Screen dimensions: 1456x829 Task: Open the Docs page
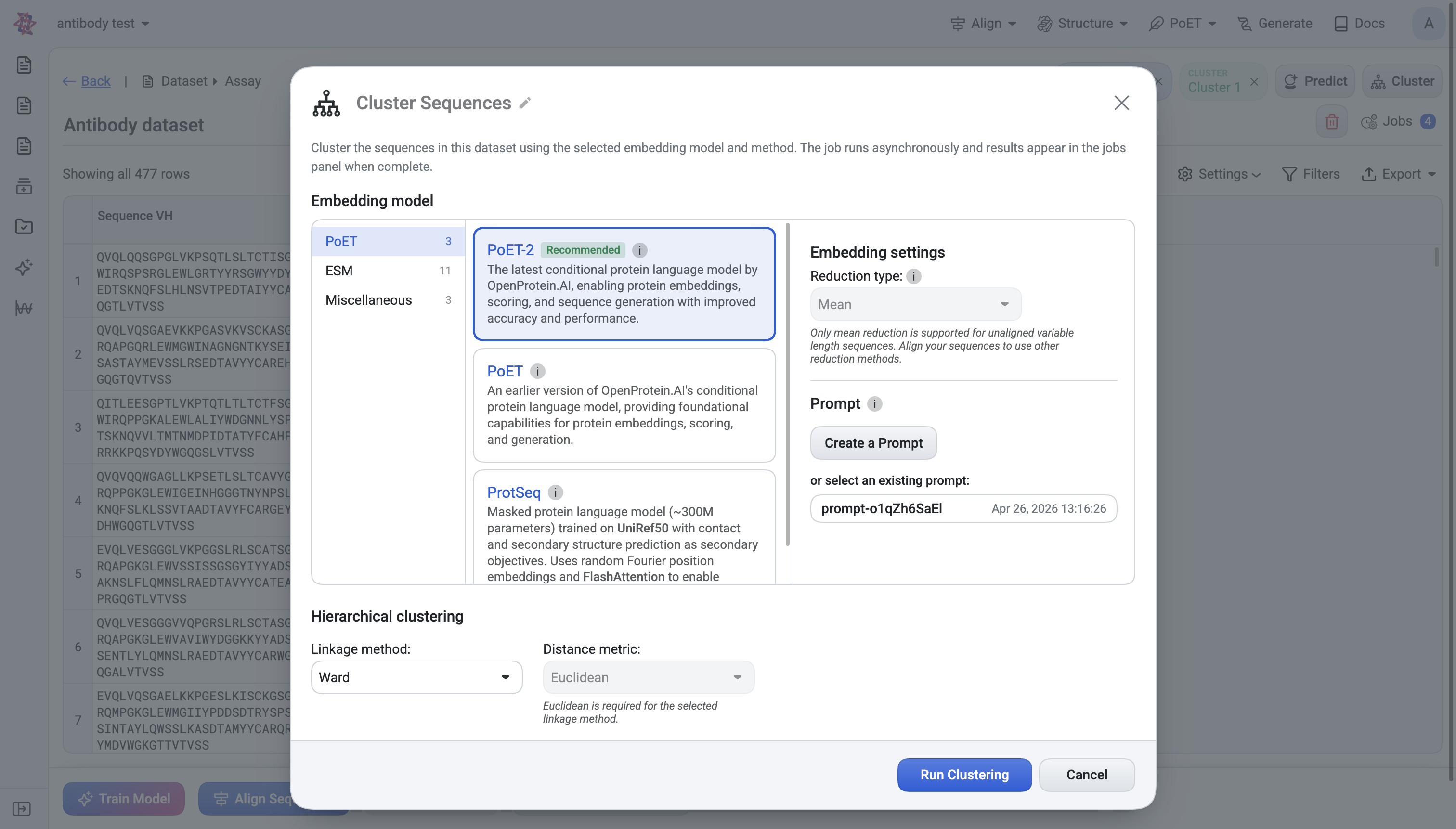click(1359, 23)
